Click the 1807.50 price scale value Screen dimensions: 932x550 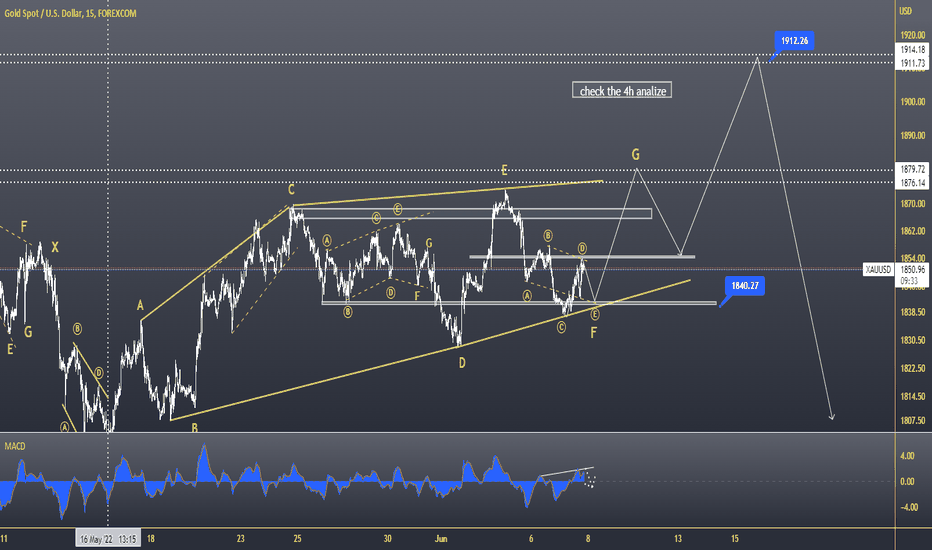(913, 420)
